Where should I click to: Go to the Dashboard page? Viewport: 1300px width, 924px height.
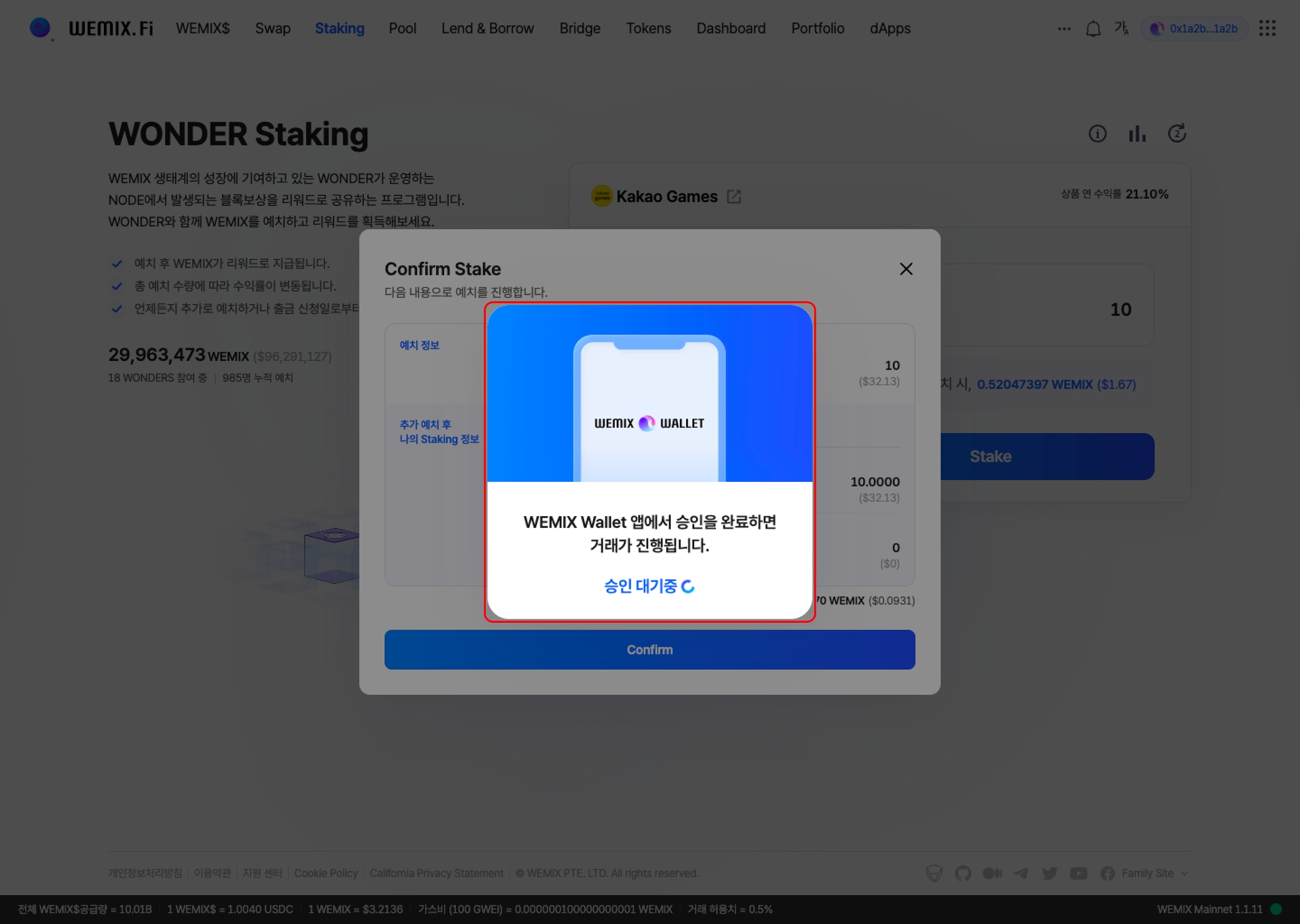coord(731,28)
